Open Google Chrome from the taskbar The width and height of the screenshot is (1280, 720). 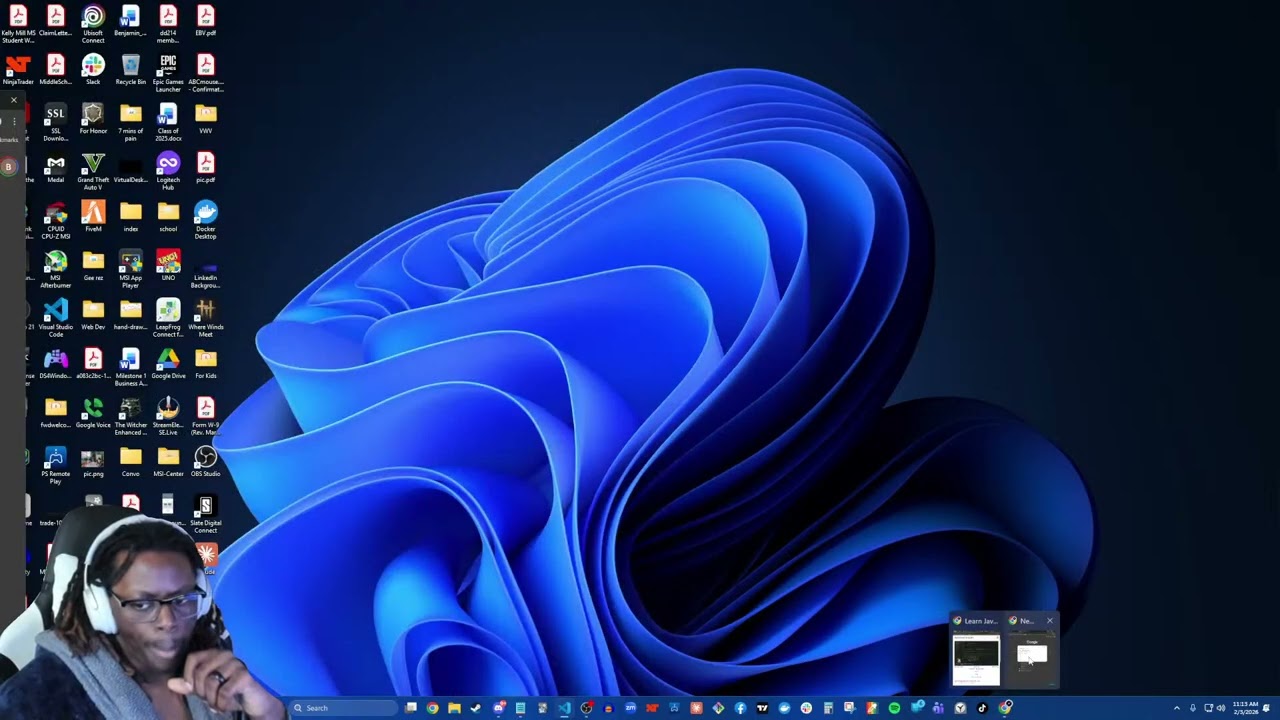pos(432,708)
